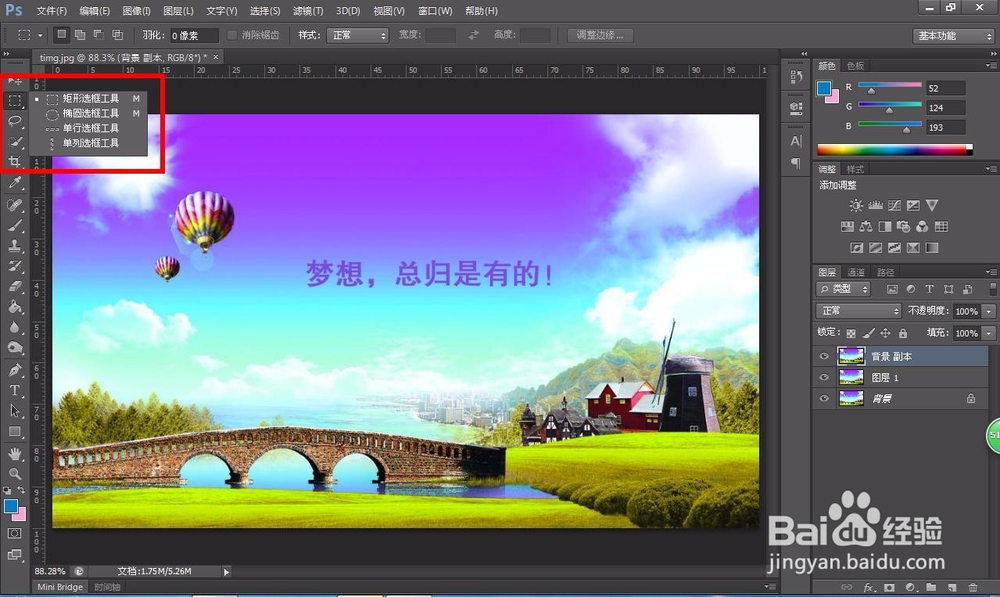Expand the status bar info arrow
Viewport: 1000px width, 597px height.
(x=226, y=572)
